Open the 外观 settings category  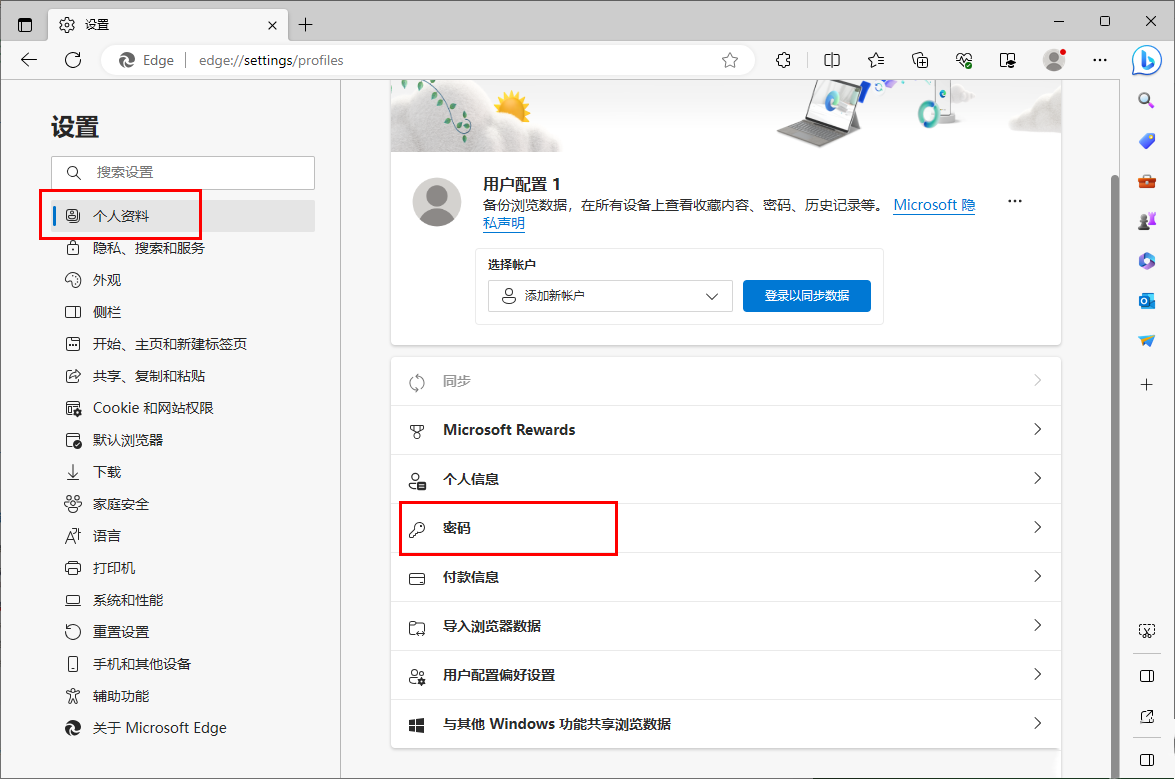[x=106, y=279]
